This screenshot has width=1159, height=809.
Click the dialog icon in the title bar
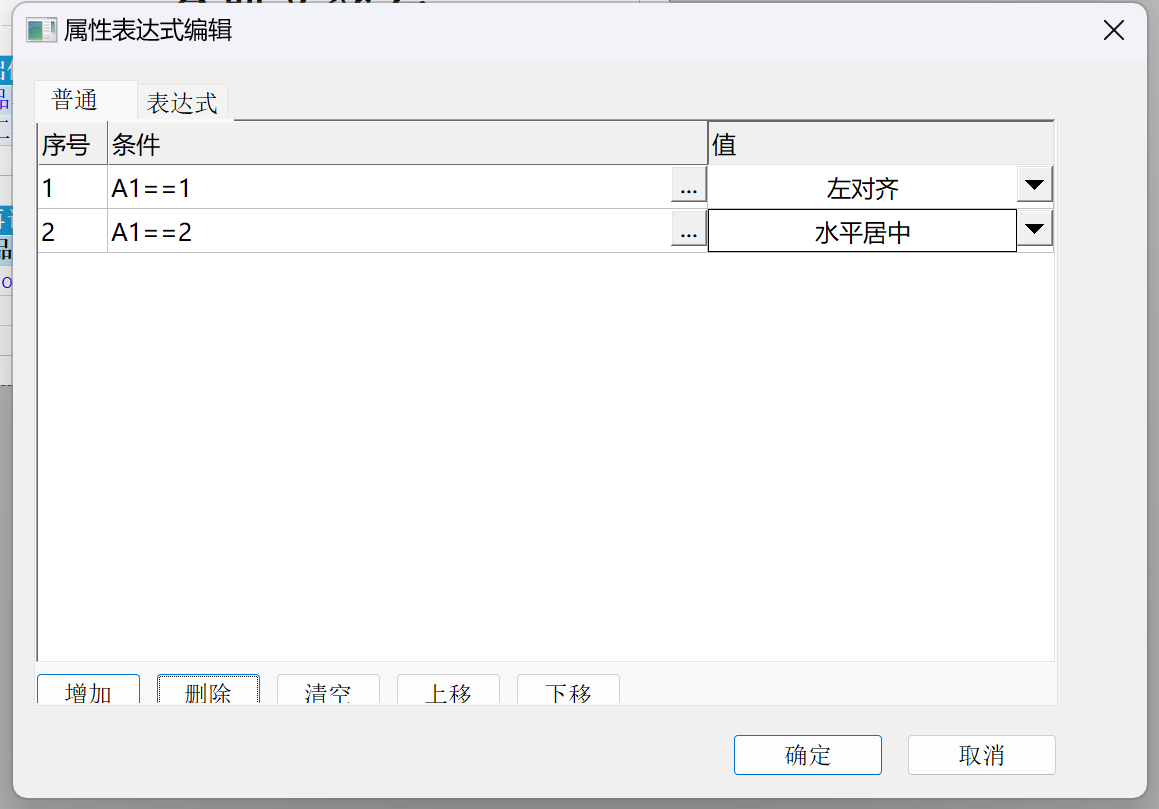point(41,30)
